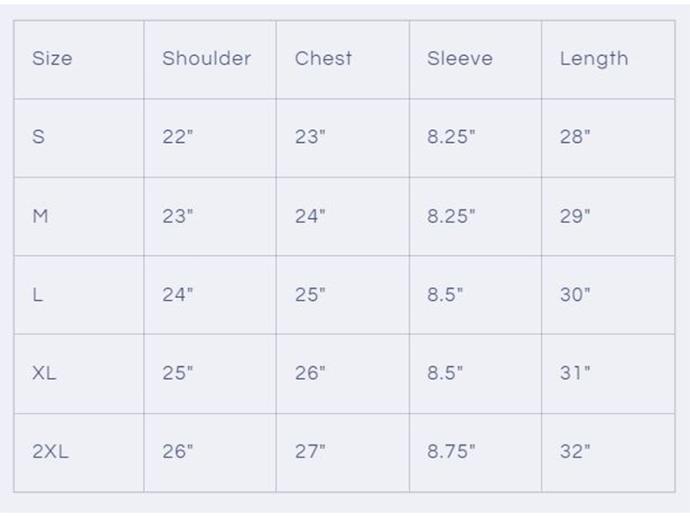This screenshot has width=690, height=517.
Task: Click the 27" chest value for 2XL
Action: [x=310, y=451]
